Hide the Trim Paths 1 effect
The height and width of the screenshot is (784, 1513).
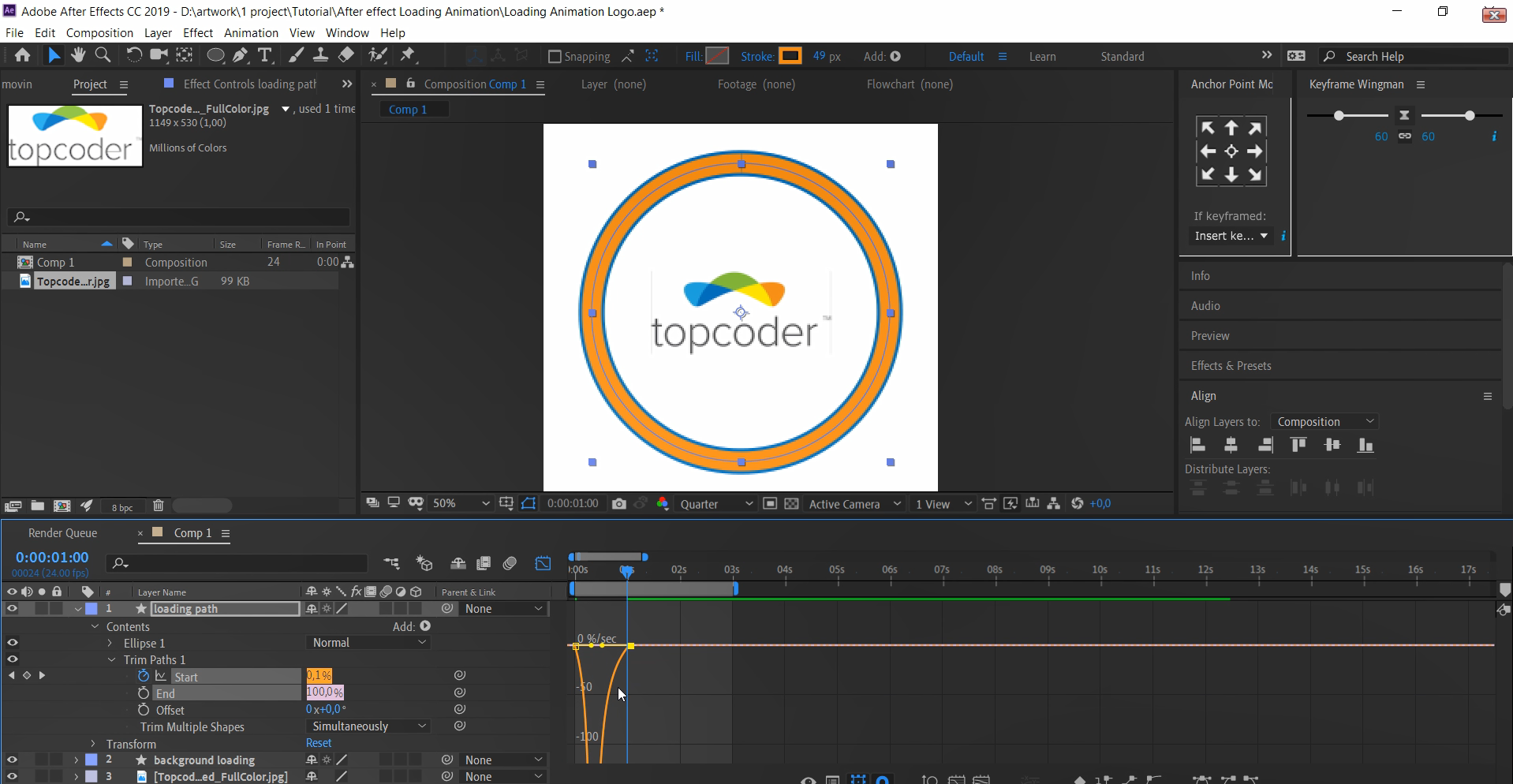tap(12, 659)
